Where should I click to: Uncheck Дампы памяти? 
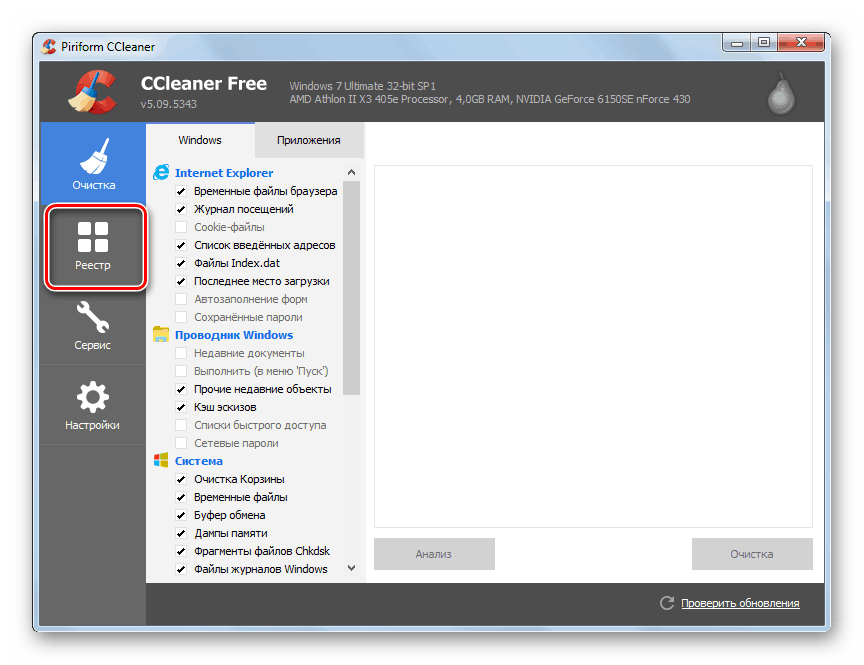181,533
